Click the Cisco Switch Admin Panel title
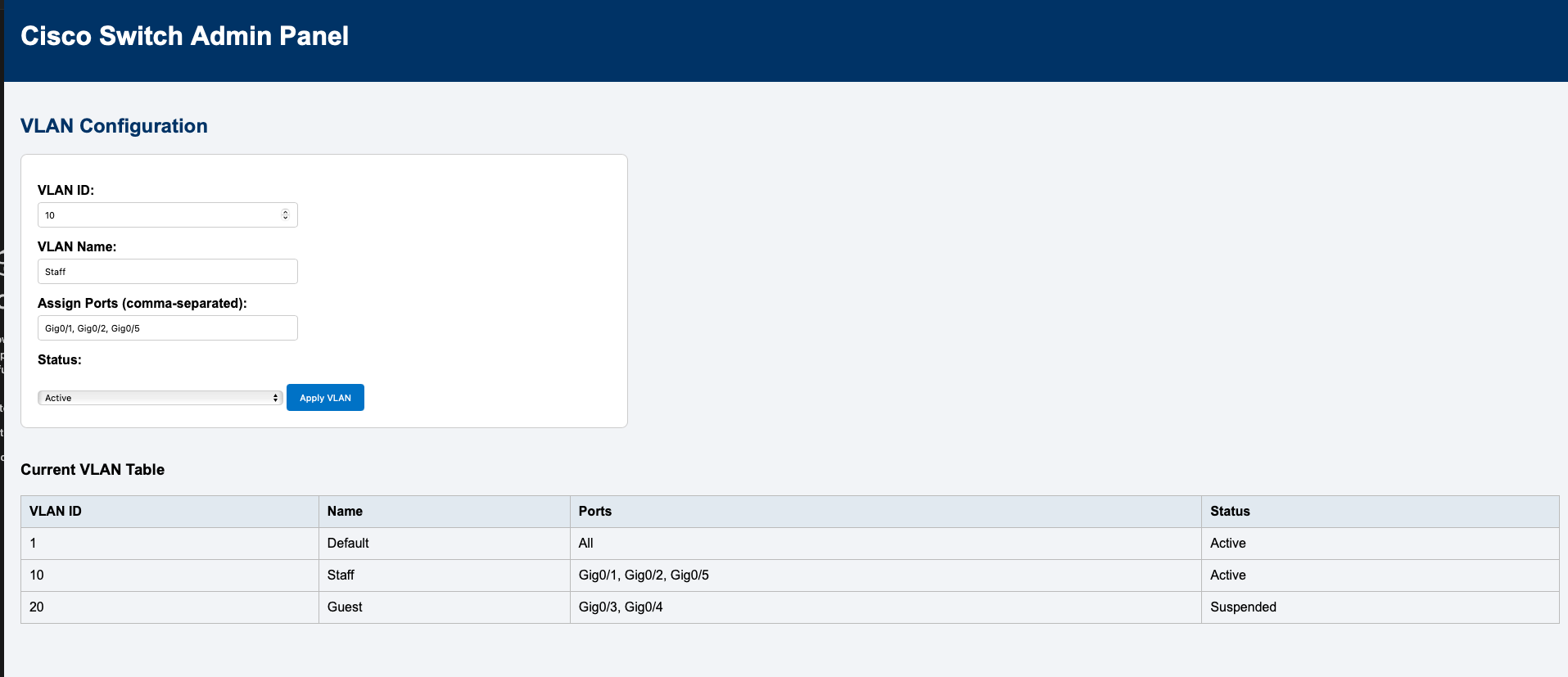This screenshot has height=677, width=1568. coord(184,36)
